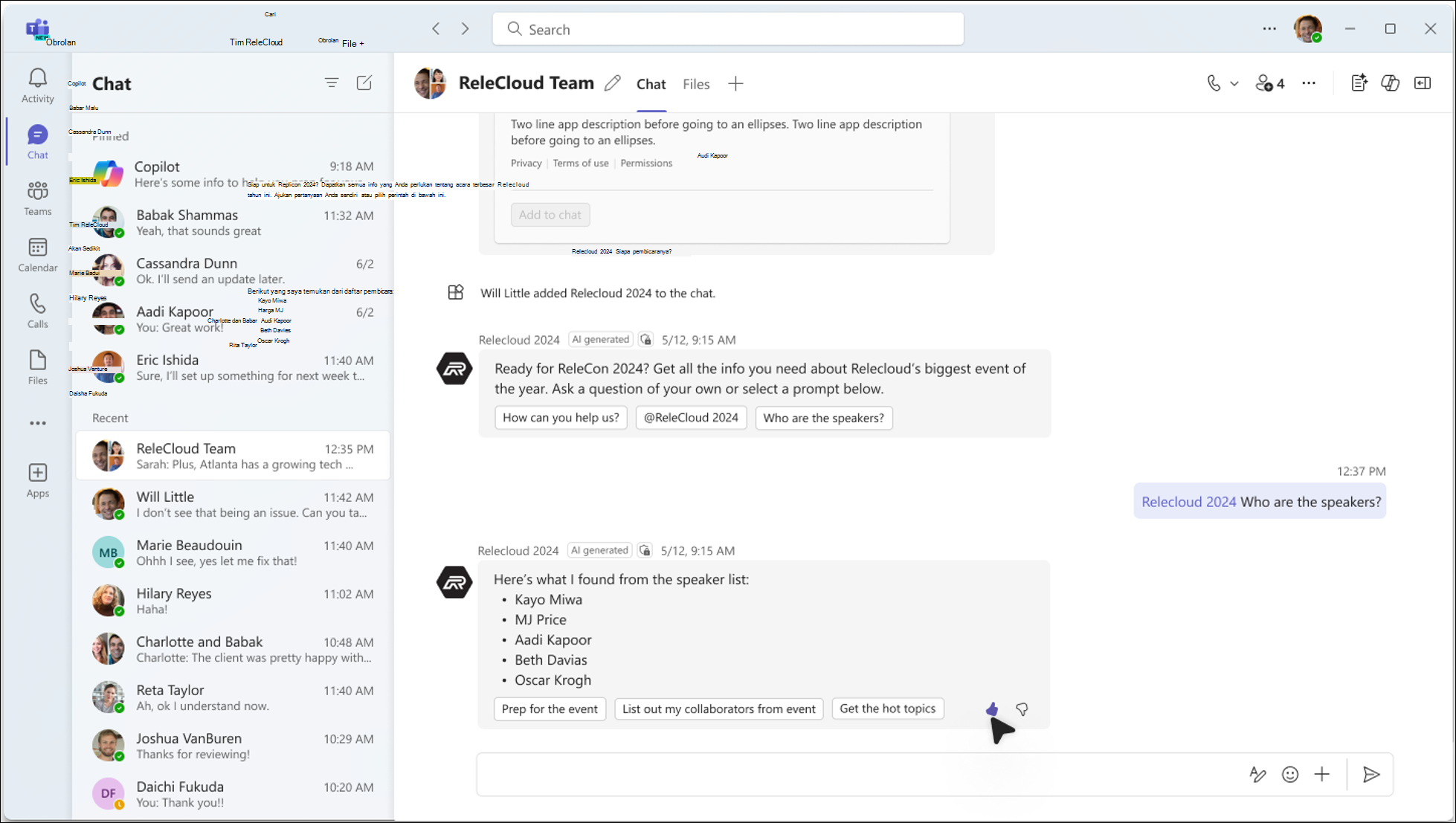
Task: Select the Teams sidebar icon
Action: pyautogui.click(x=37, y=198)
